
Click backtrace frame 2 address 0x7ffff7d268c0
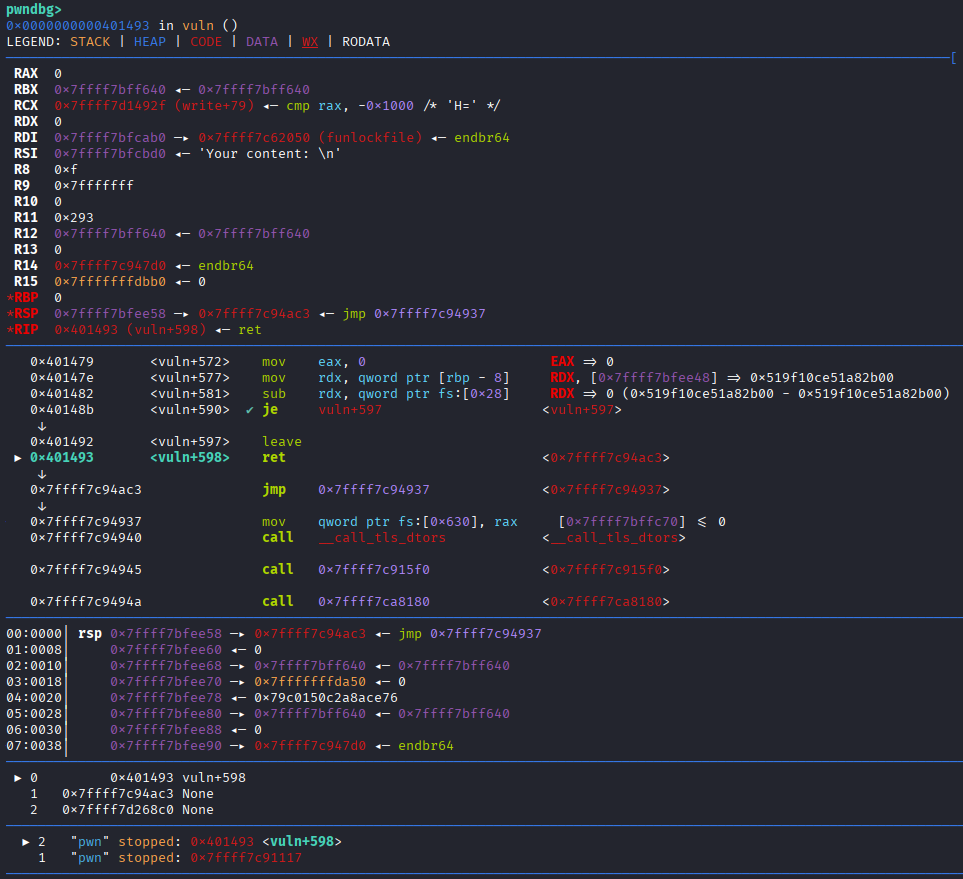(x=118, y=810)
